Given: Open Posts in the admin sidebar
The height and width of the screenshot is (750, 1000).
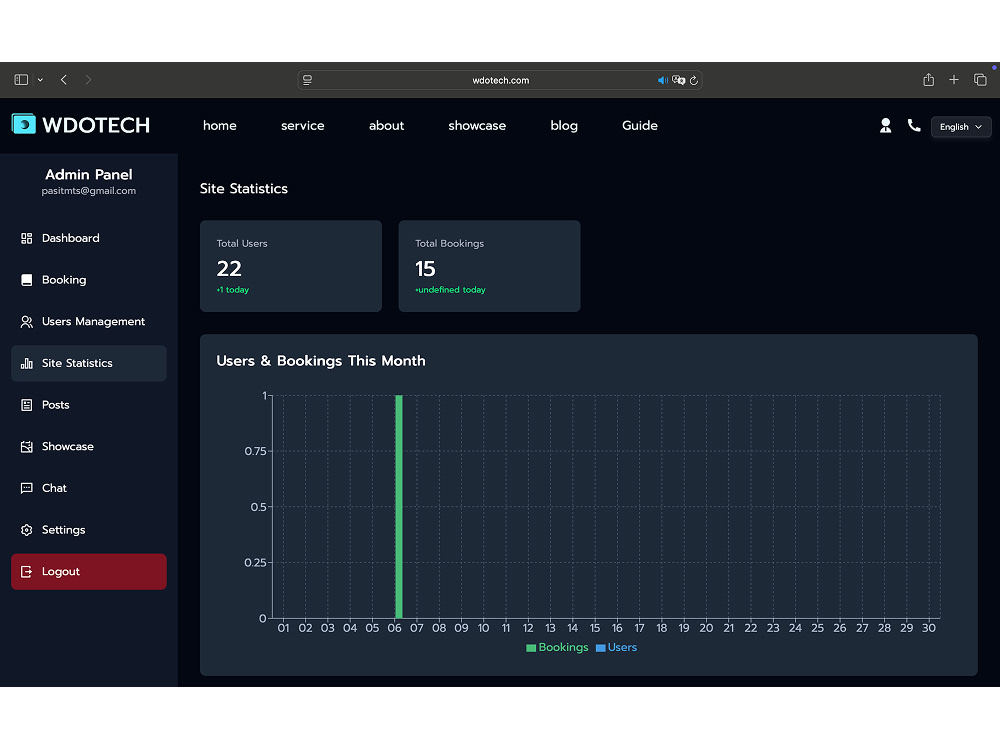Looking at the screenshot, I should point(89,405).
